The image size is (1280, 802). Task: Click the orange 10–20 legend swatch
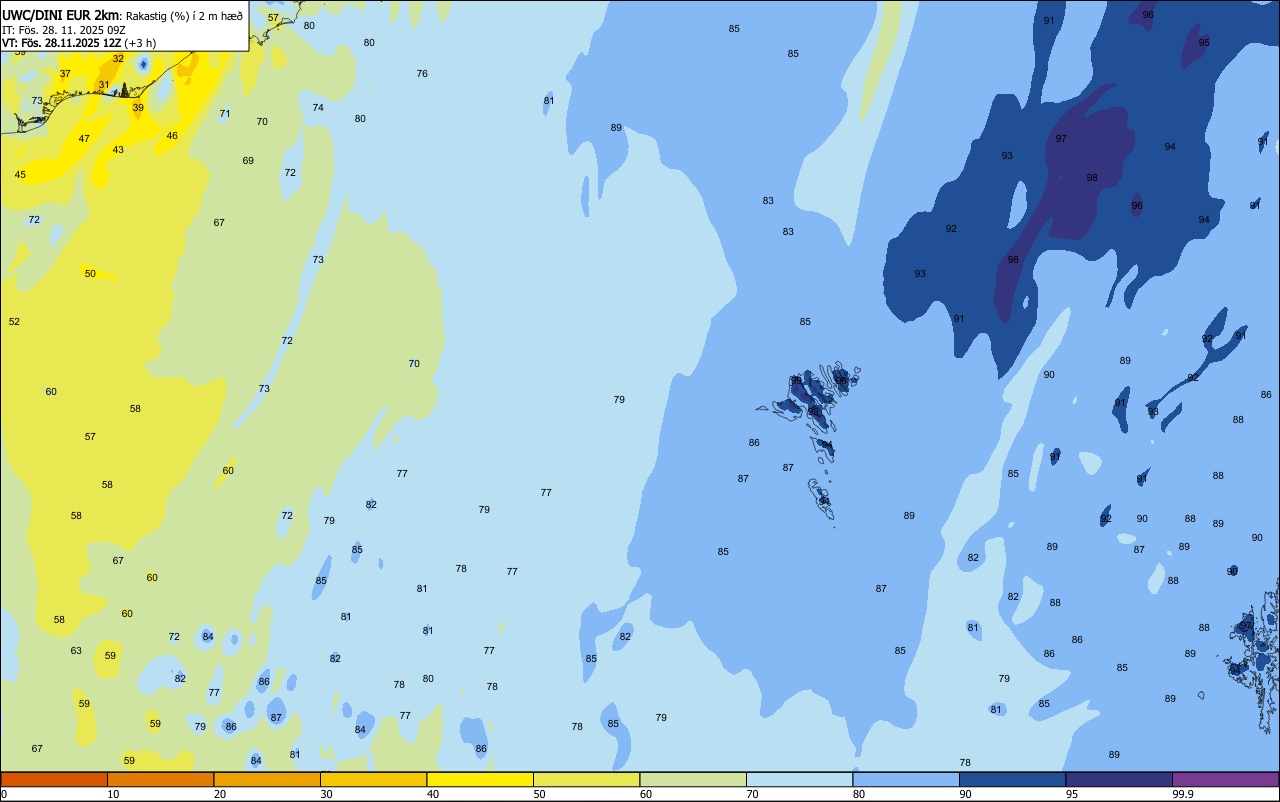coord(160,779)
